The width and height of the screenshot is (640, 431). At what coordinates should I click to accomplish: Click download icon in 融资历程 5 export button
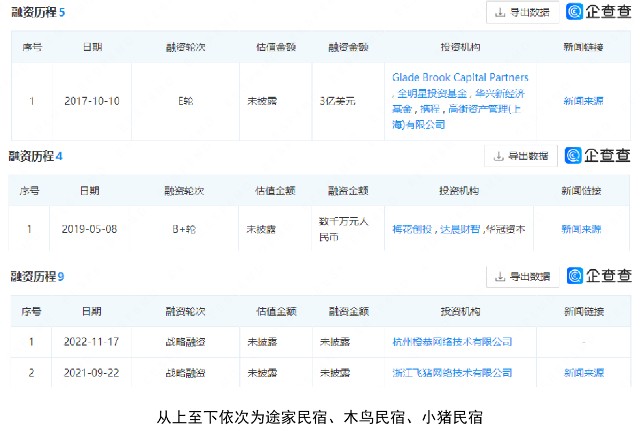pos(500,13)
